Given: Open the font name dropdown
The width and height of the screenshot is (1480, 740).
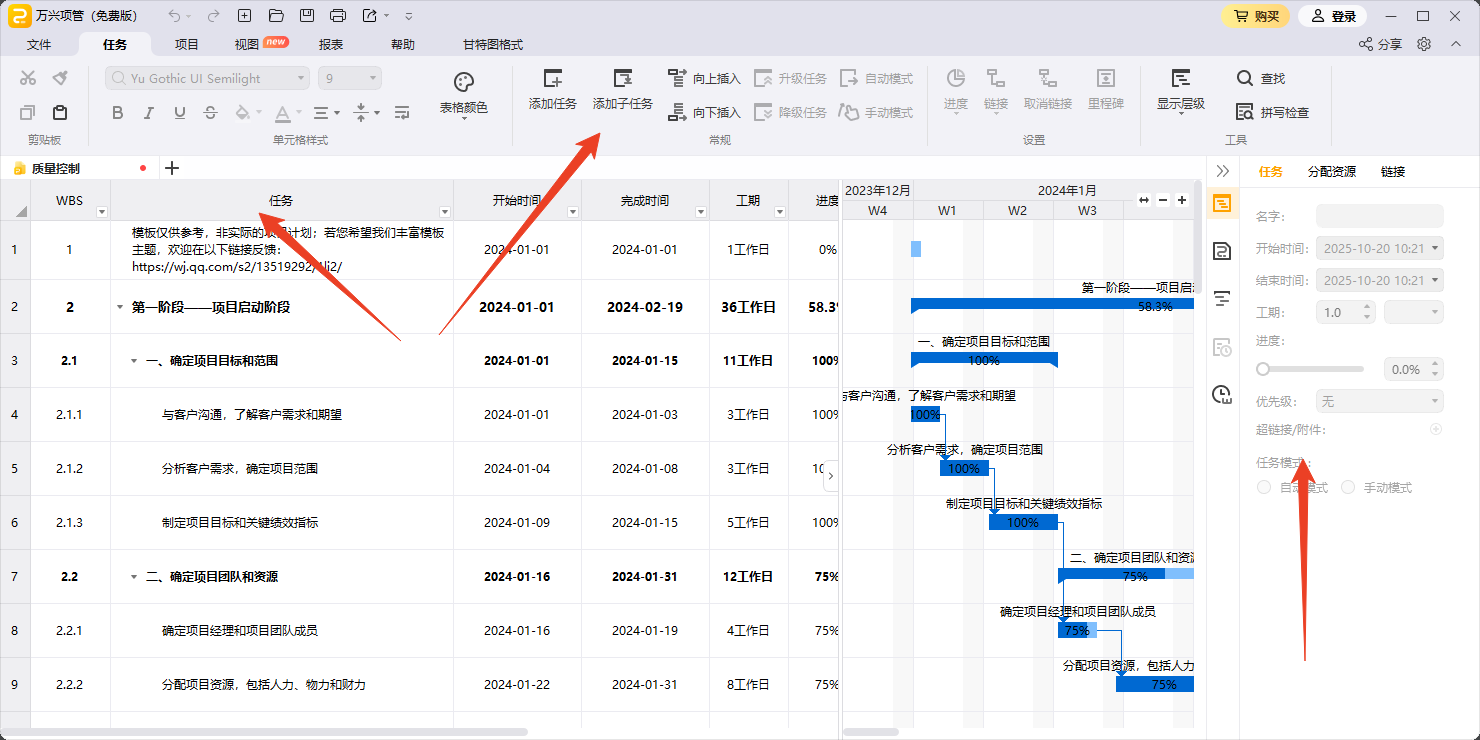Looking at the screenshot, I should [x=301, y=79].
